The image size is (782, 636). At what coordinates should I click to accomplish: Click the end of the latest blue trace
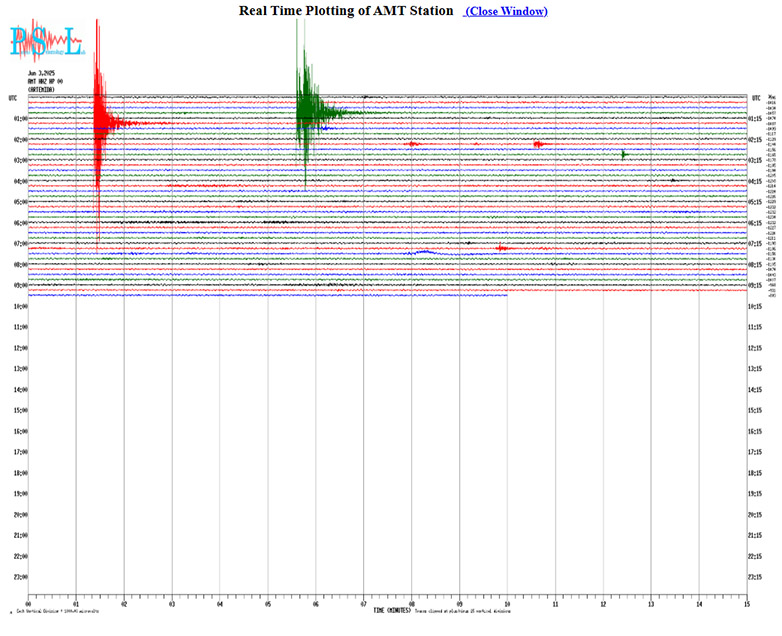click(506, 295)
